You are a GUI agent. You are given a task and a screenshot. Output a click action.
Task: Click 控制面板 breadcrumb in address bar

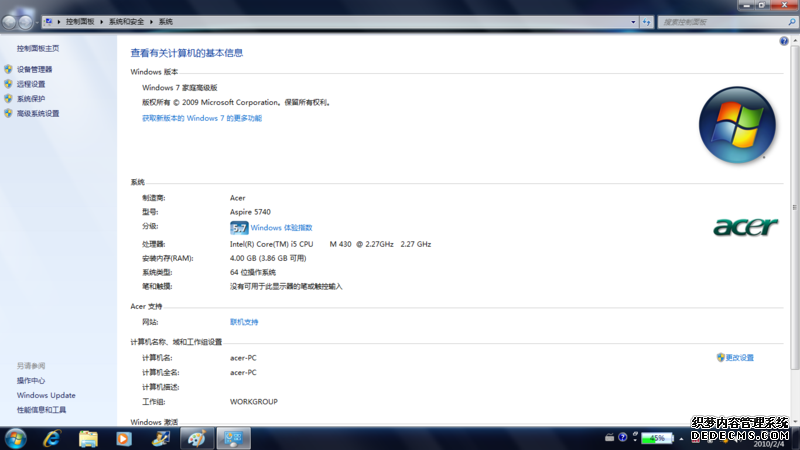point(80,22)
